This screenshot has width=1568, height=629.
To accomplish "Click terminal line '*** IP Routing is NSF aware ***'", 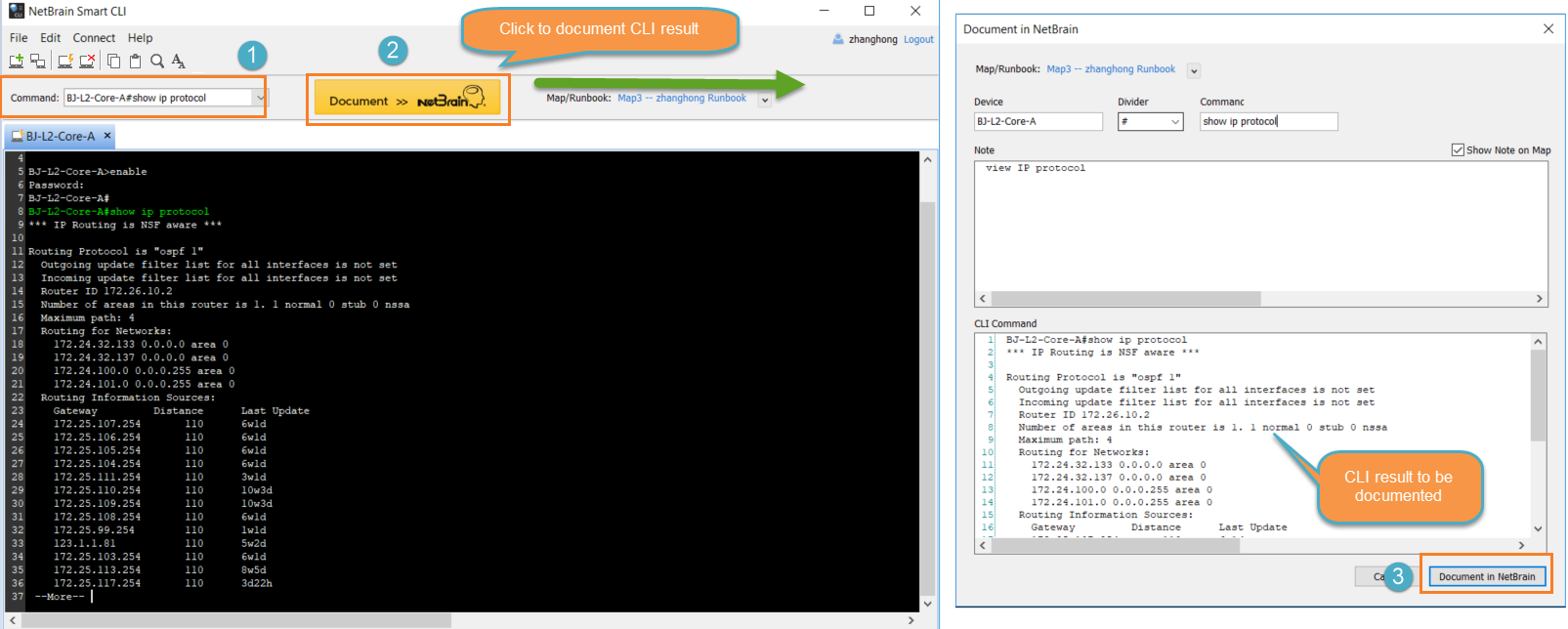I will (125, 225).
